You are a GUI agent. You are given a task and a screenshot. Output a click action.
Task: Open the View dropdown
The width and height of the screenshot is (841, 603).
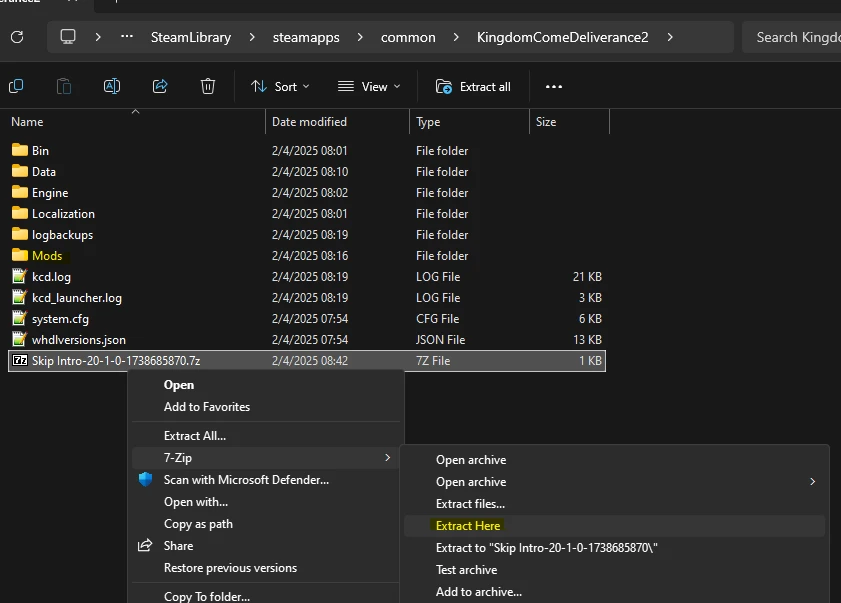[369, 87]
